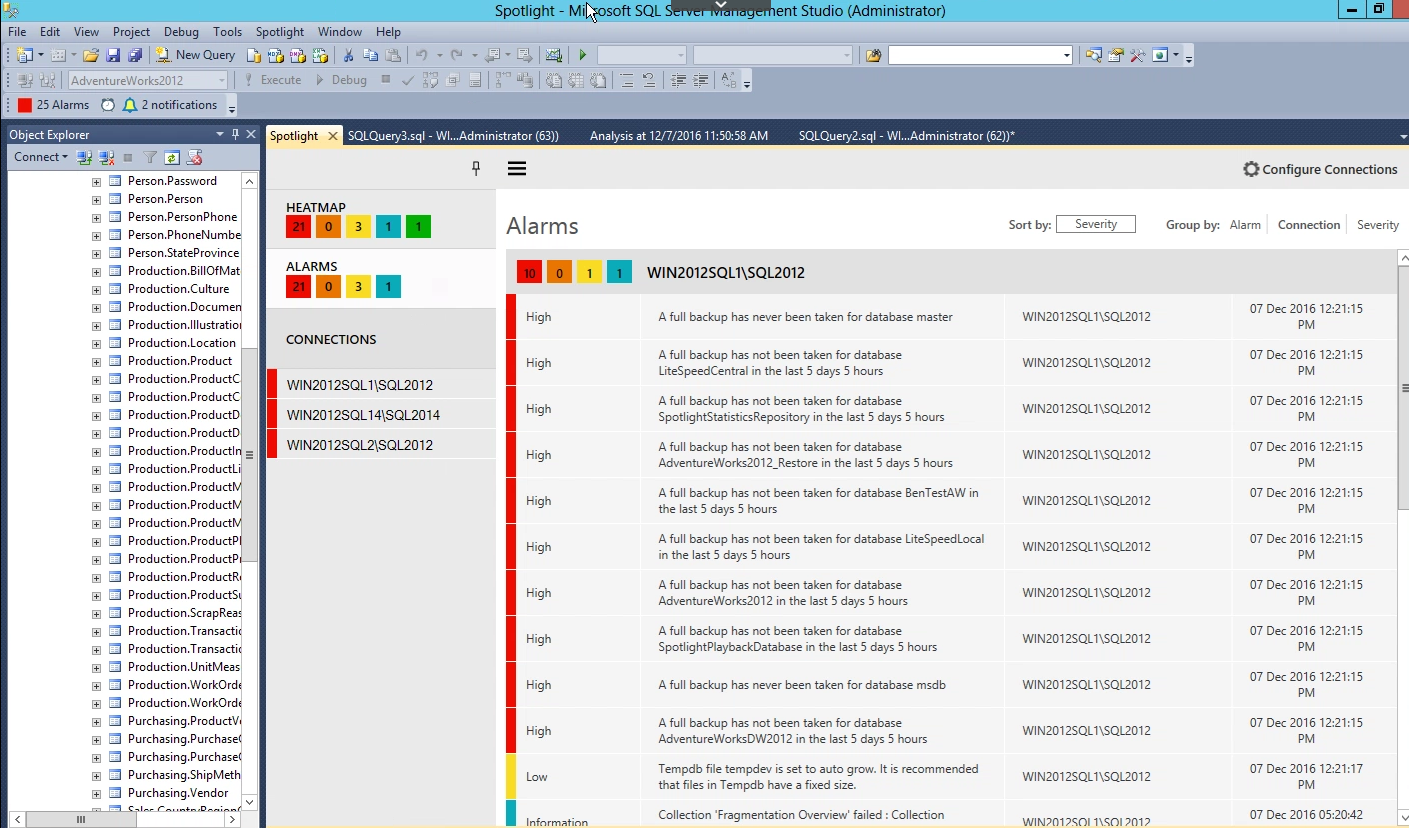Click the New Query toolbar button
The image size is (1409, 828).
point(195,55)
